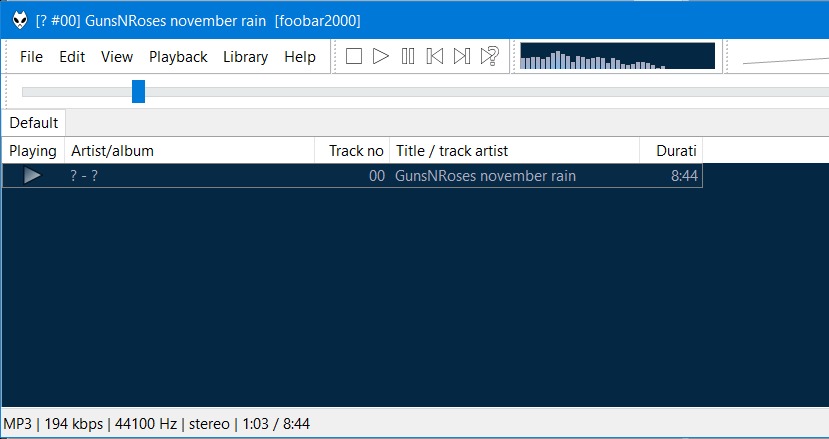Viewport: 829px width, 439px height.
Task: Click '44100 Hz' in the status bar
Action: coord(146,424)
